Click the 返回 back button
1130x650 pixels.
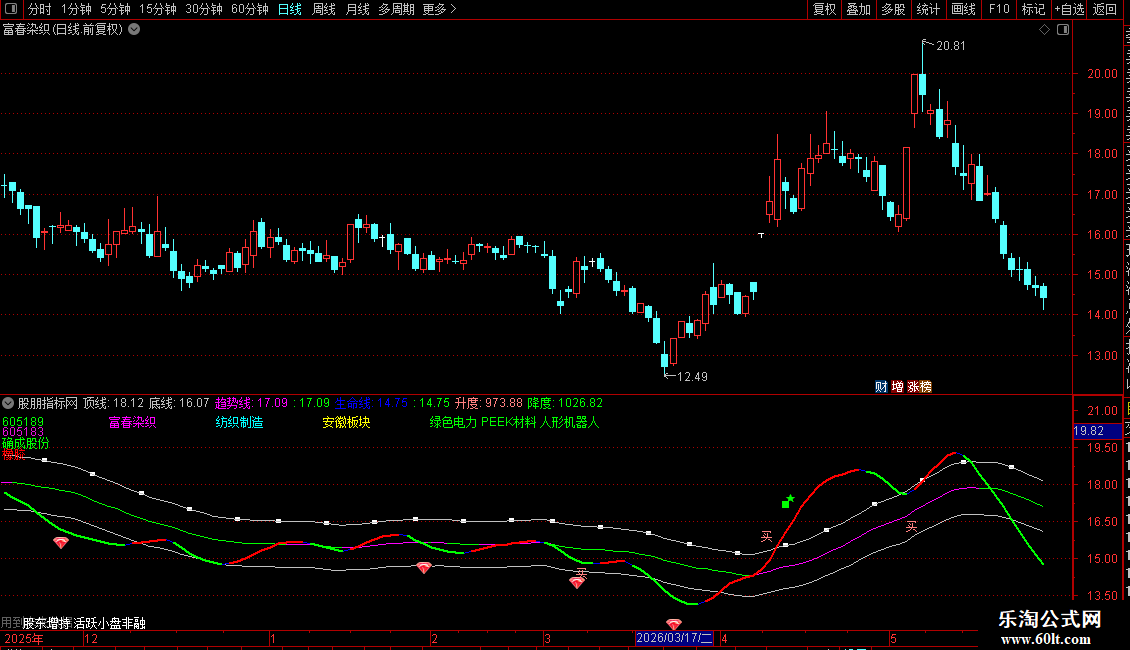point(1105,9)
